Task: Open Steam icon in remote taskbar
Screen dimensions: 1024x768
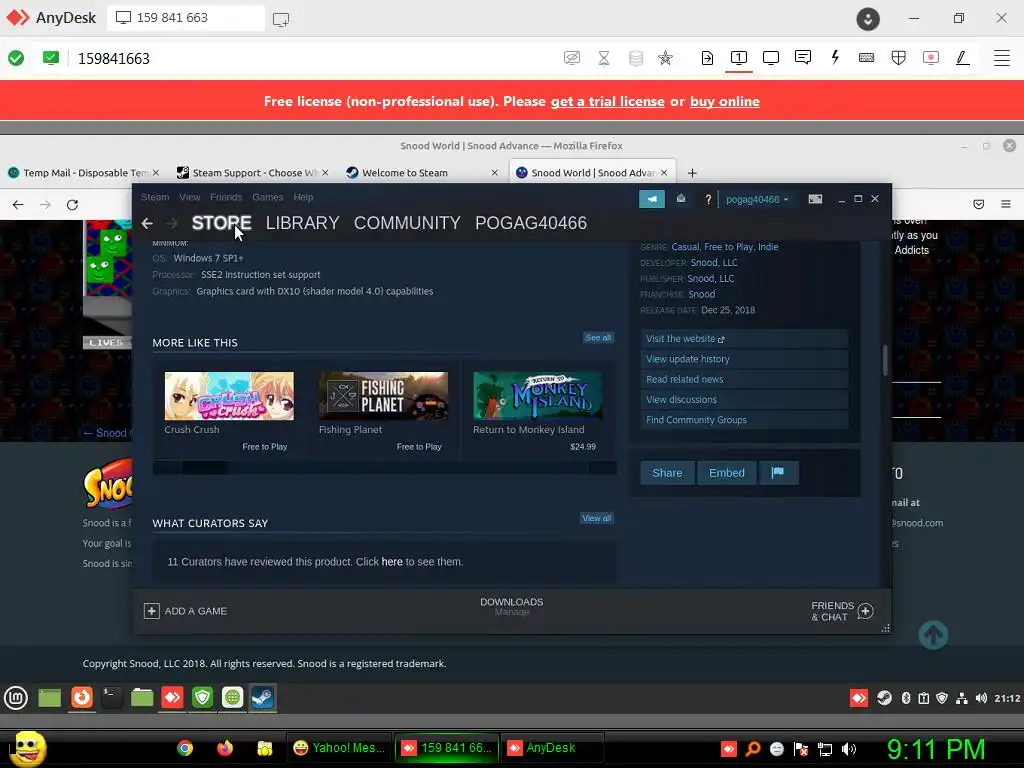Action: 263,697
